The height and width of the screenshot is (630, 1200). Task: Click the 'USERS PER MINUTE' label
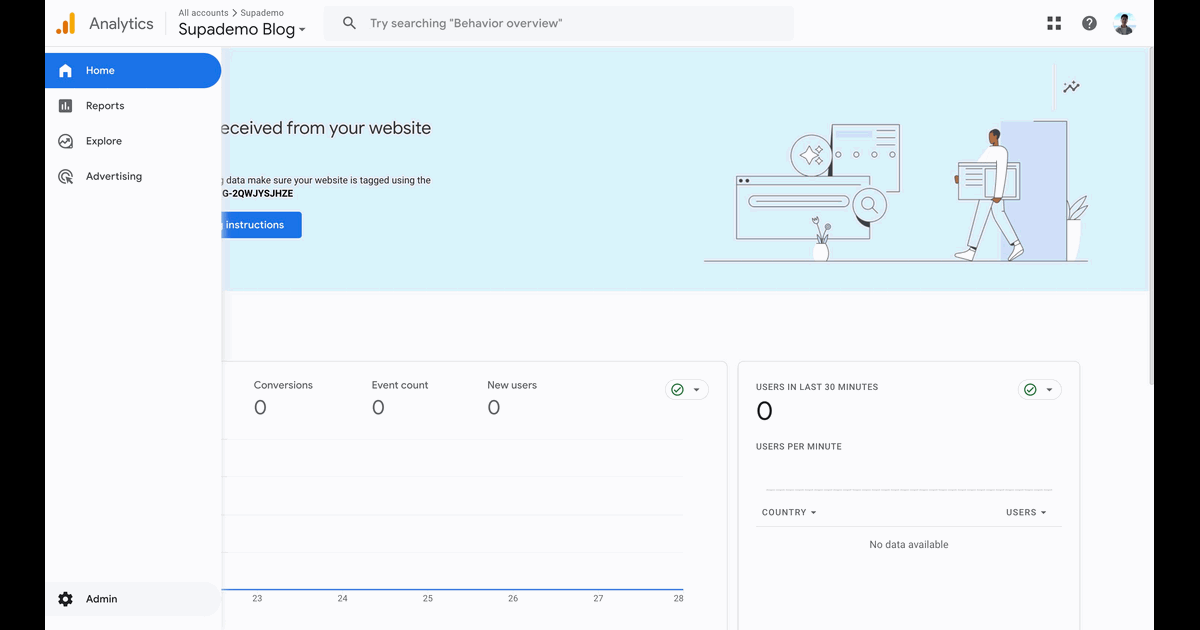click(799, 447)
